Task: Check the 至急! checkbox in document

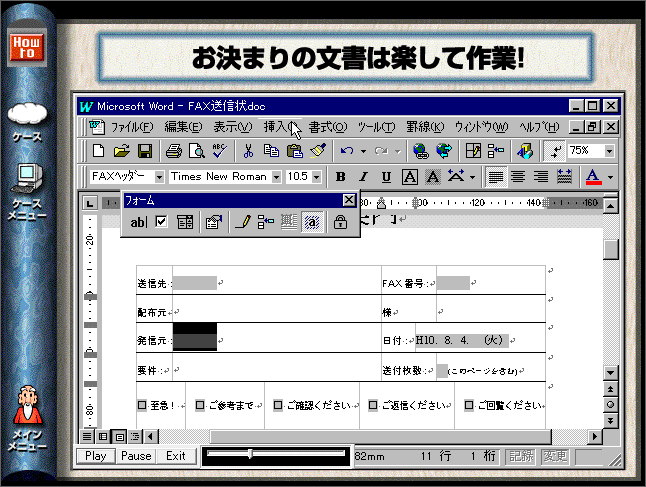Action: (142, 405)
